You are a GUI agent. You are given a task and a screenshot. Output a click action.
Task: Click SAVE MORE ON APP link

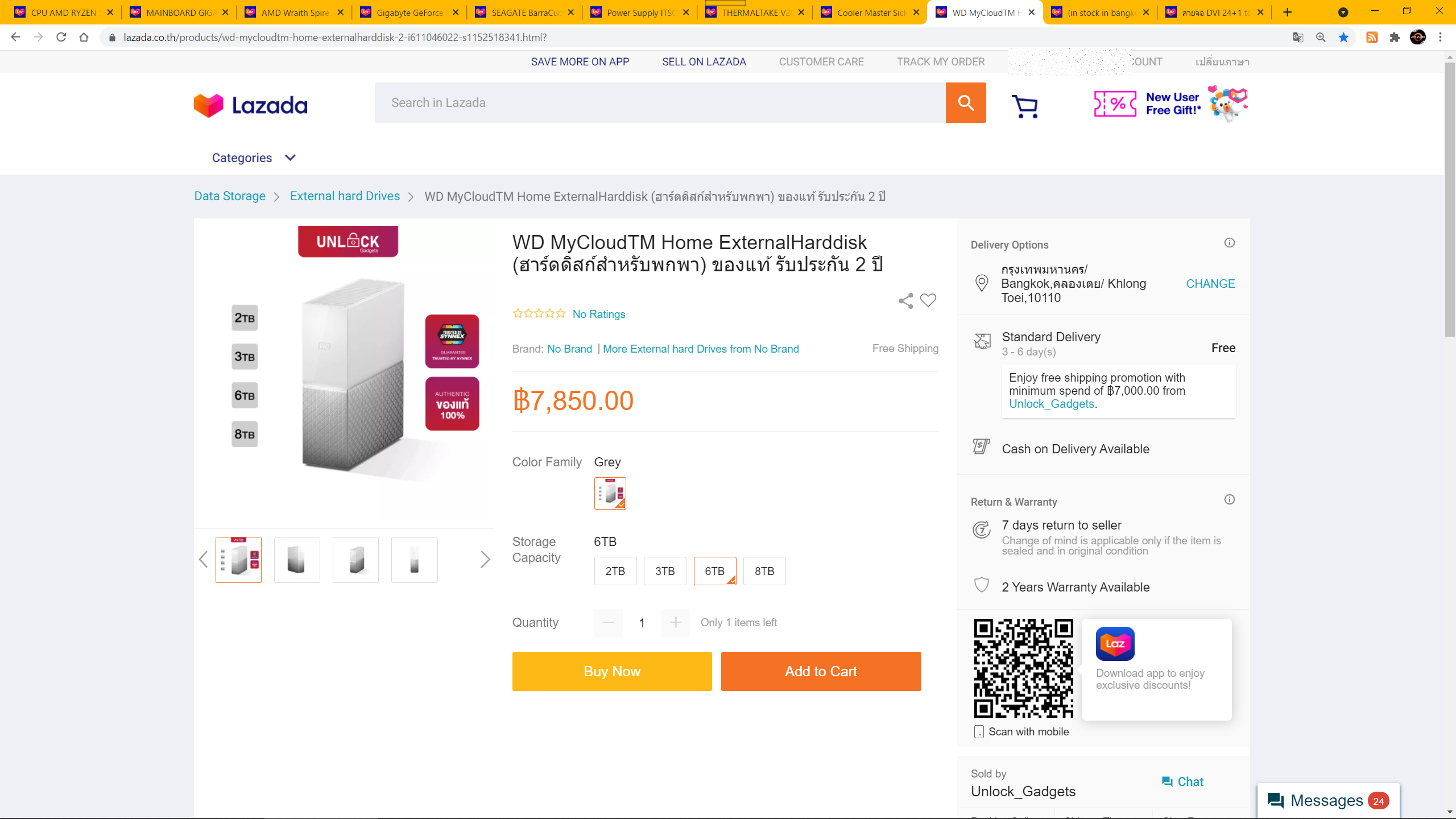coord(580,61)
